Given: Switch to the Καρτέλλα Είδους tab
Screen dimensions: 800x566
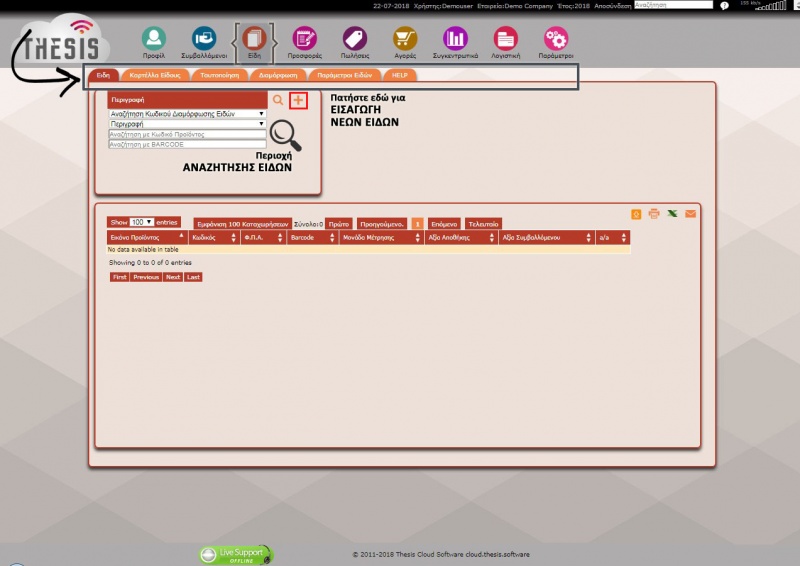Looking at the screenshot, I should coord(155,75).
